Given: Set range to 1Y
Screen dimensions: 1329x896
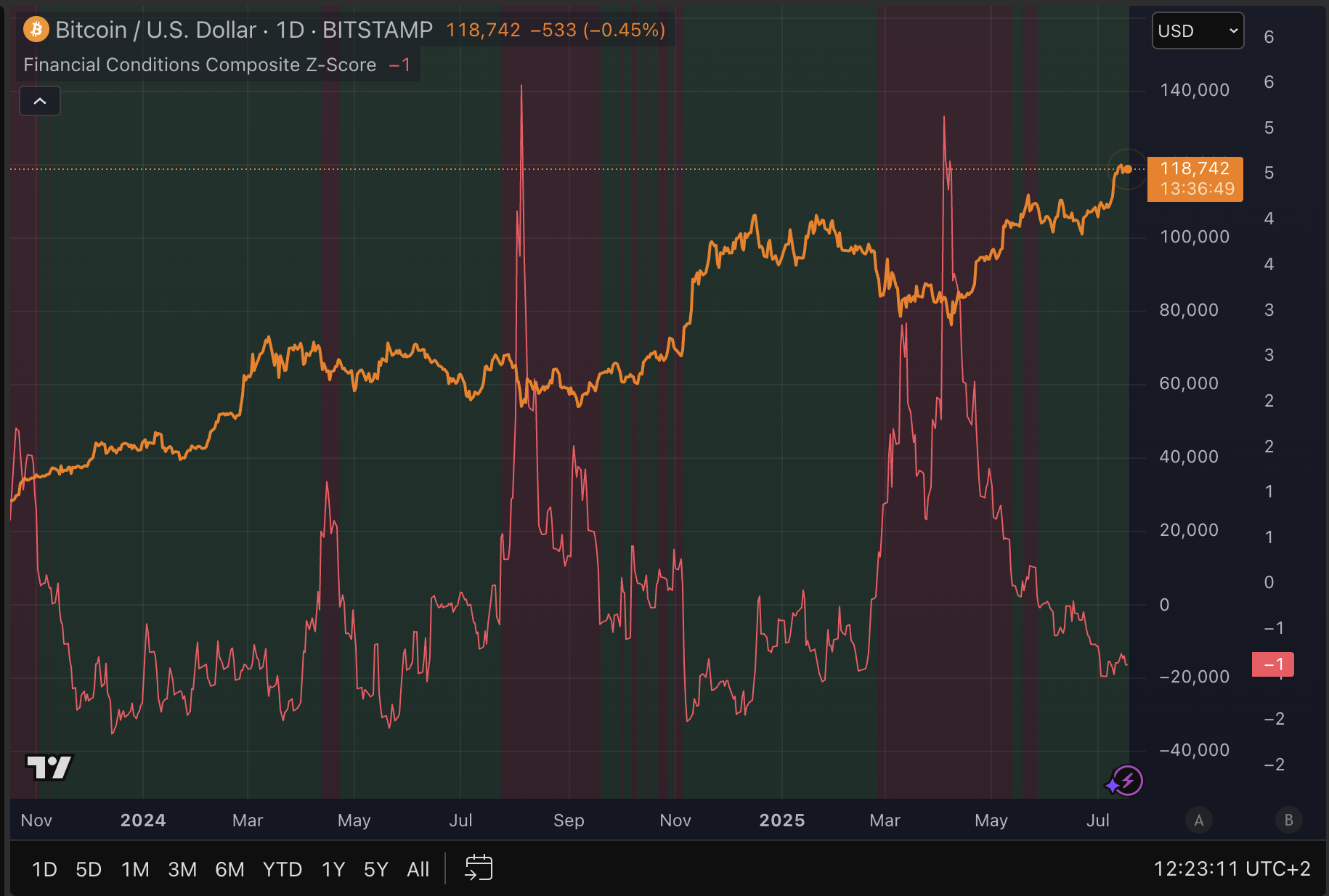Looking at the screenshot, I should [x=333, y=869].
